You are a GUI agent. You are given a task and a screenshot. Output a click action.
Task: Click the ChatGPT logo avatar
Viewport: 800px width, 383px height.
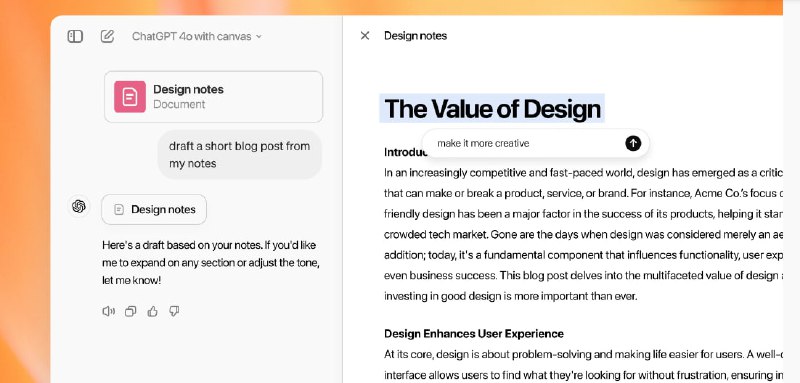[79, 207]
